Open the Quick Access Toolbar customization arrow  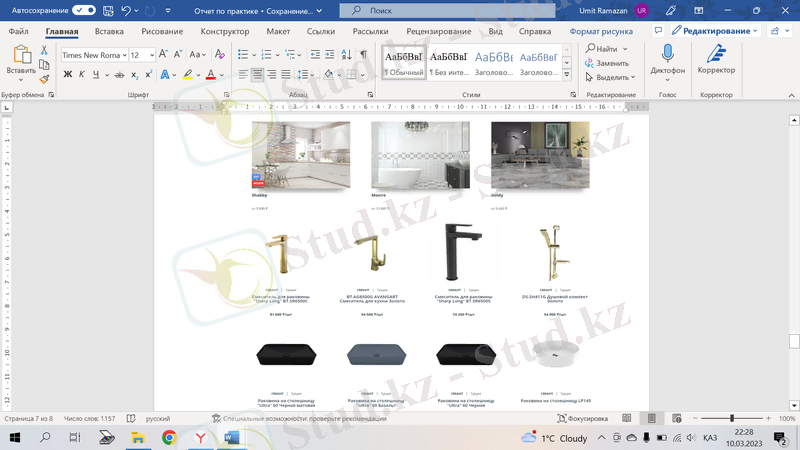[x=168, y=10]
